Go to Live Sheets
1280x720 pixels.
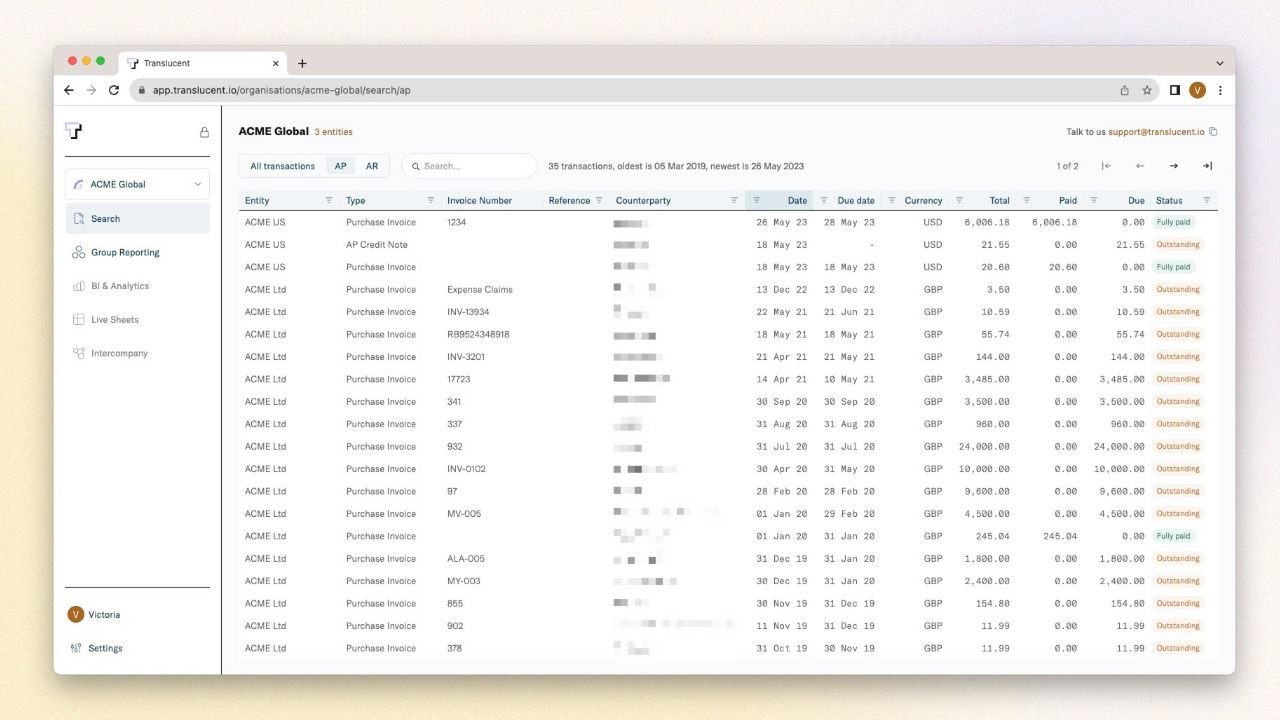114,320
